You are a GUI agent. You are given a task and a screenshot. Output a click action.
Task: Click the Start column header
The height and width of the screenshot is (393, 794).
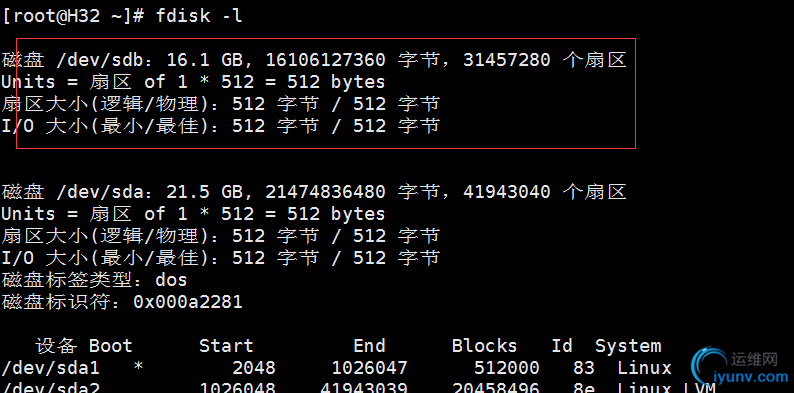(226, 346)
